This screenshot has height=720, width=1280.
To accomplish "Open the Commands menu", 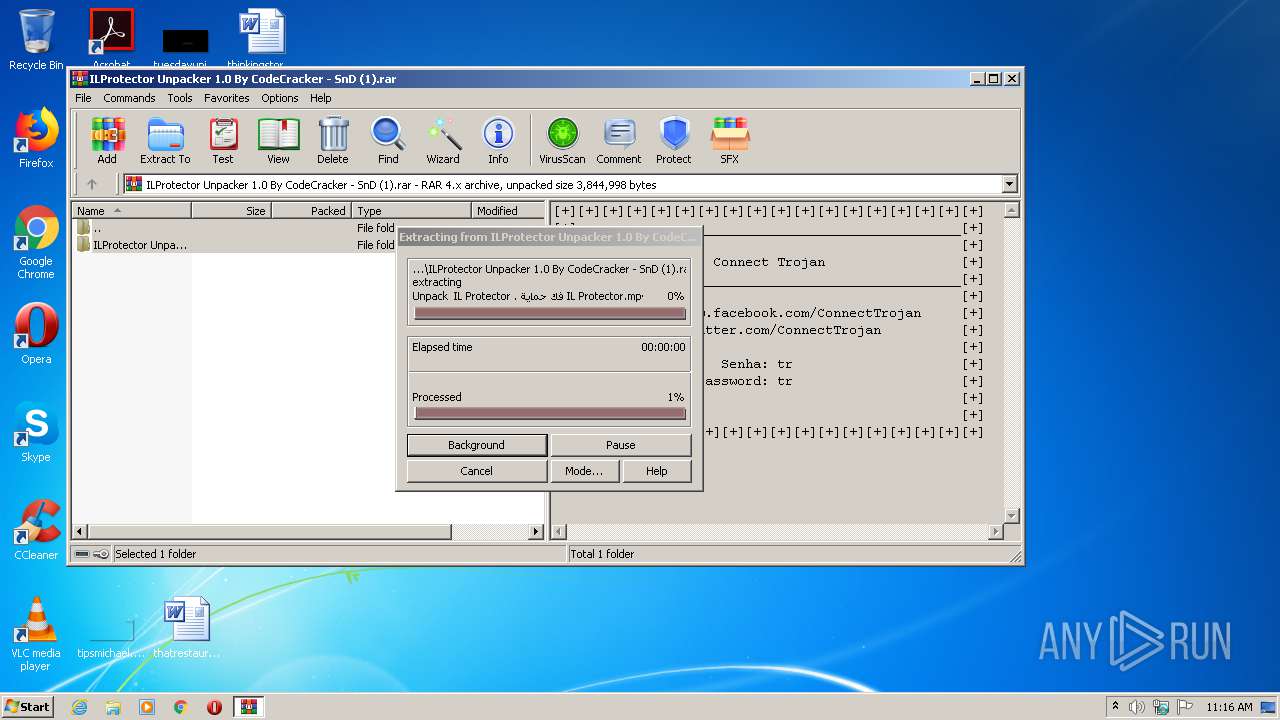I will click(129, 98).
